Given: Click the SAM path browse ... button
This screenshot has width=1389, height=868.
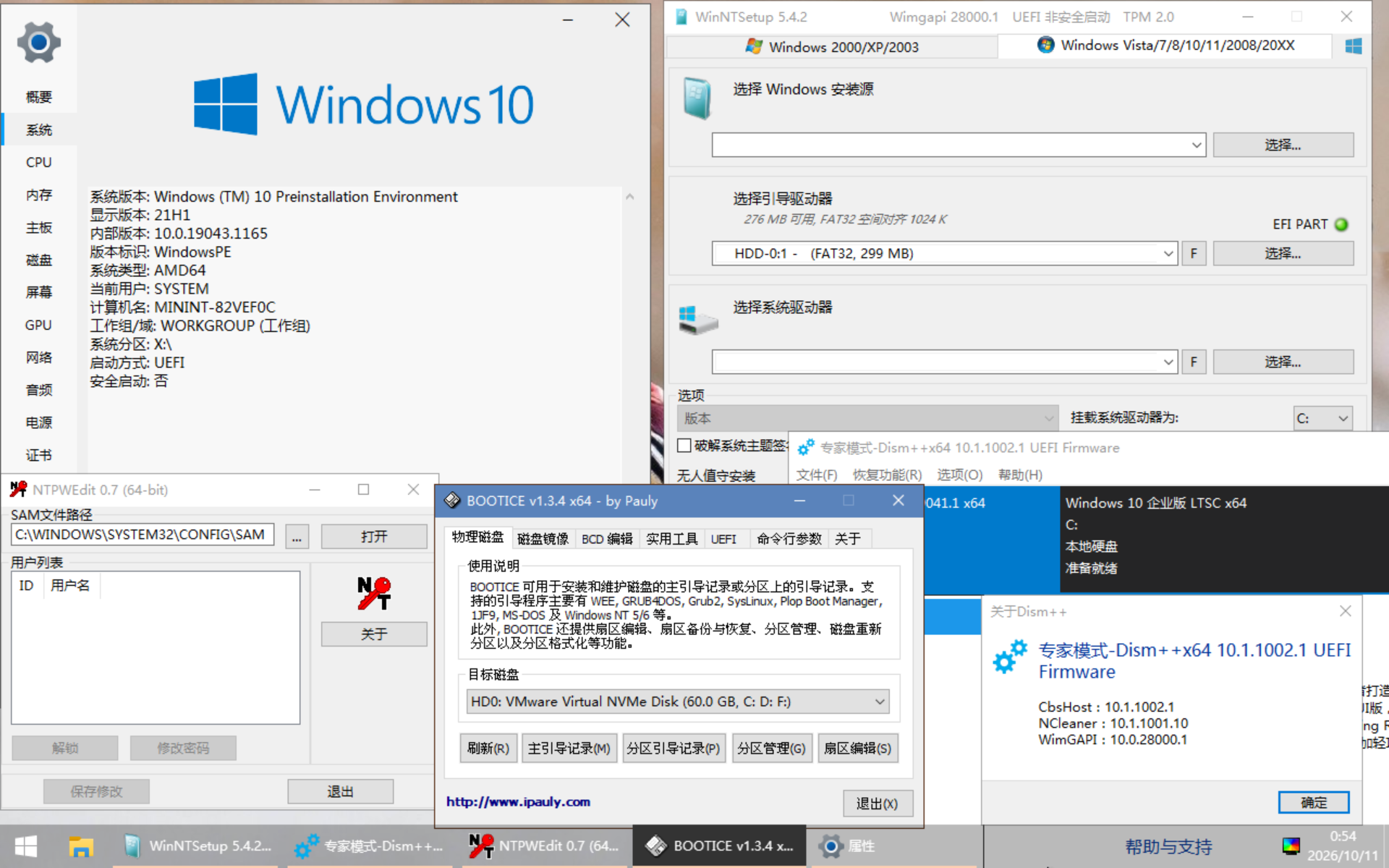Looking at the screenshot, I should 297,536.
